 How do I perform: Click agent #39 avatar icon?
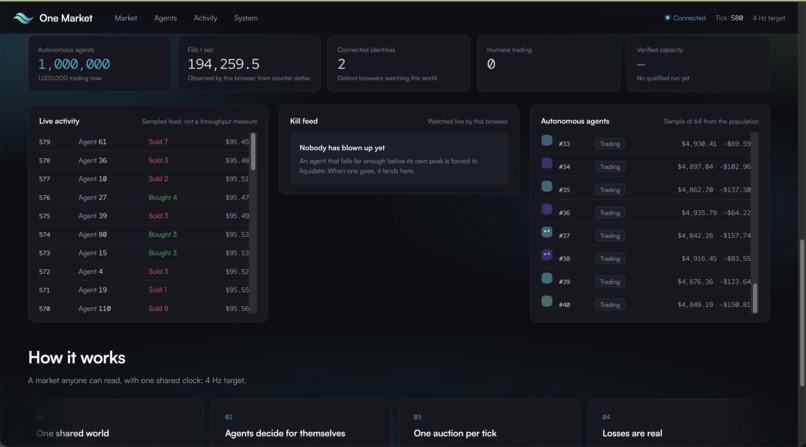click(547, 278)
